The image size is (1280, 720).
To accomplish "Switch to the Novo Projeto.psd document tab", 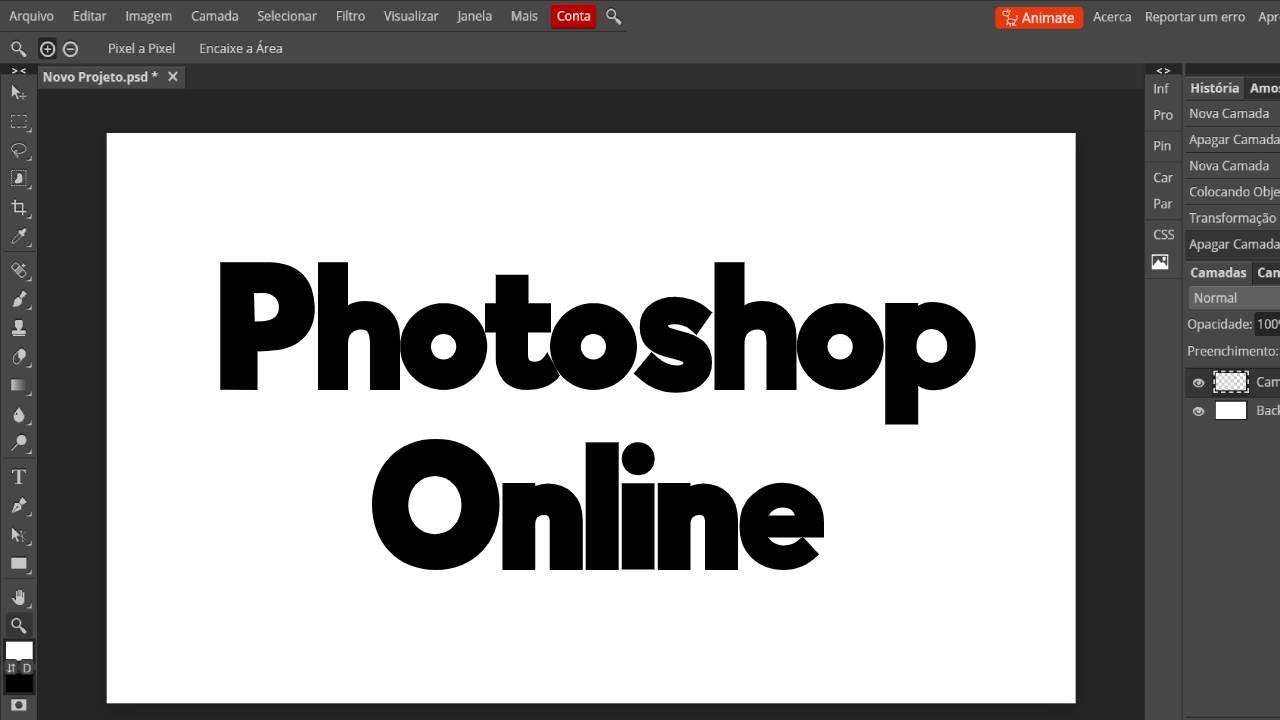I will [100, 77].
